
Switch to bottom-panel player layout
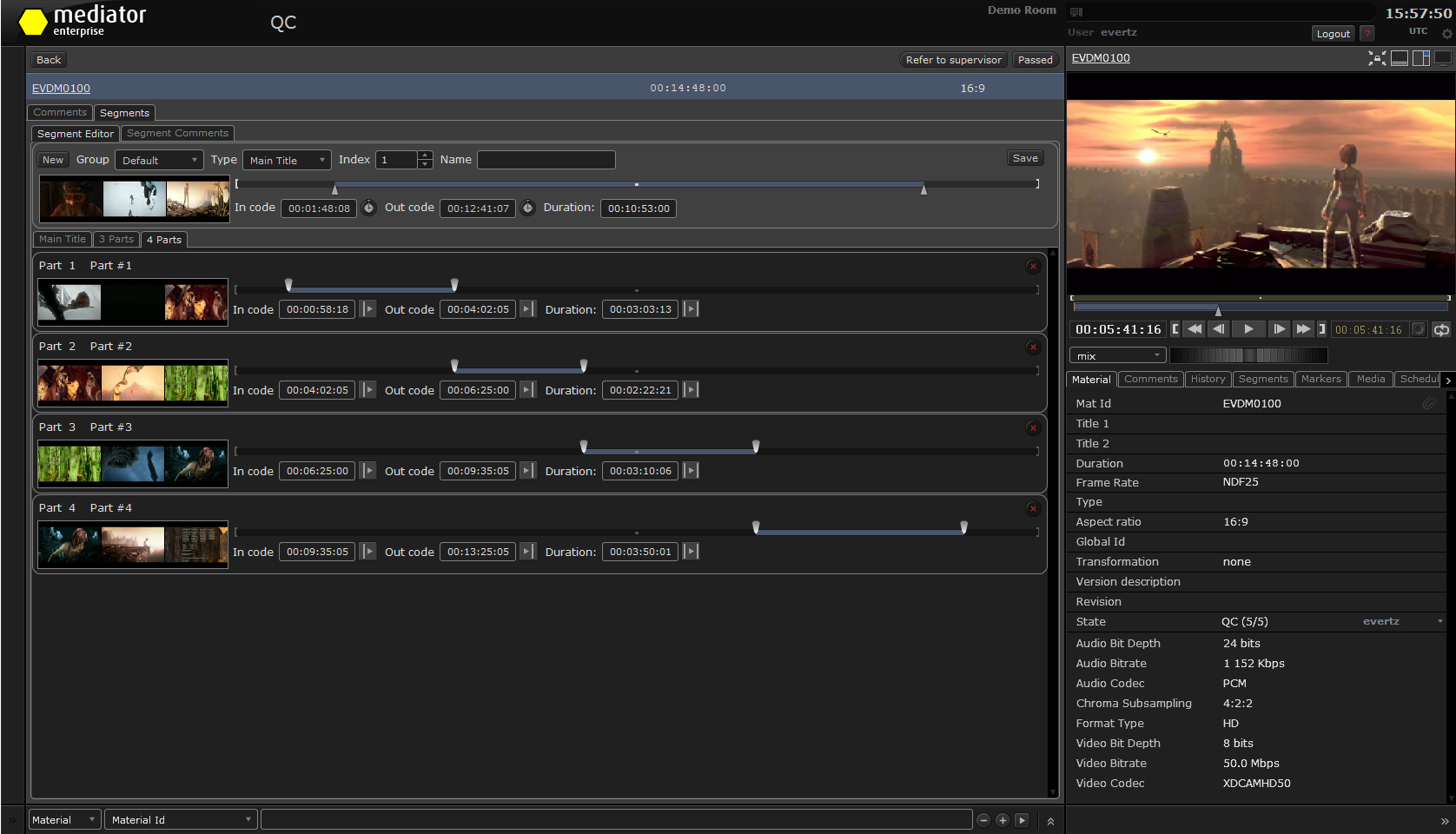[x=1400, y=58]
